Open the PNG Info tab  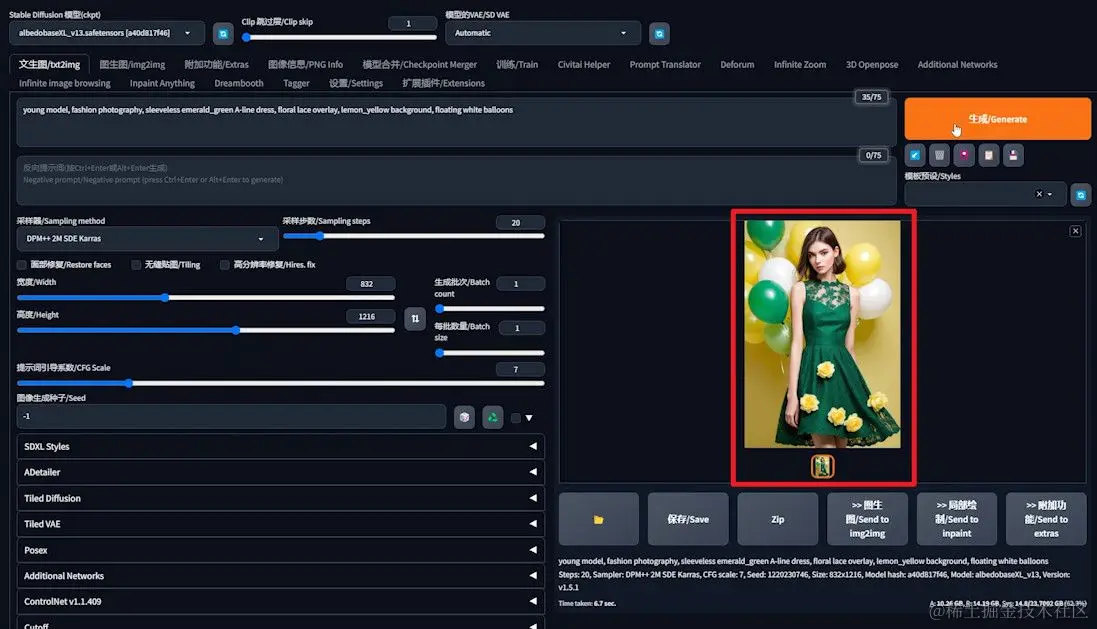click(305, 64)
